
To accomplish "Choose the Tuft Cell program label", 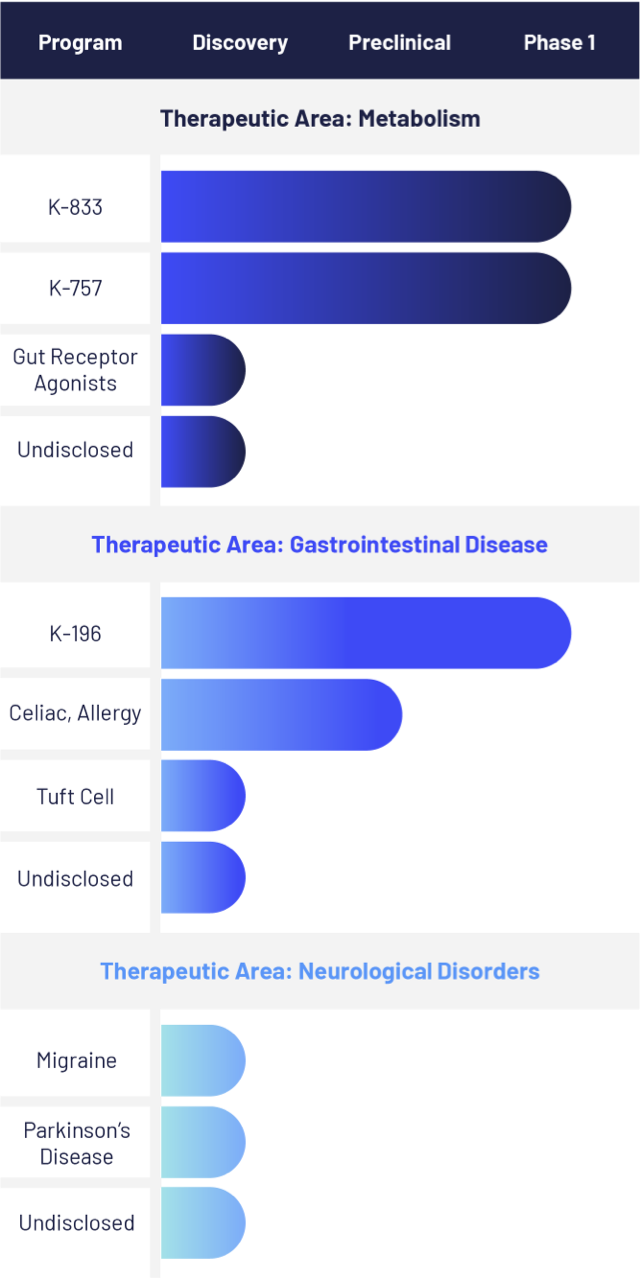I will click(76, 796).
